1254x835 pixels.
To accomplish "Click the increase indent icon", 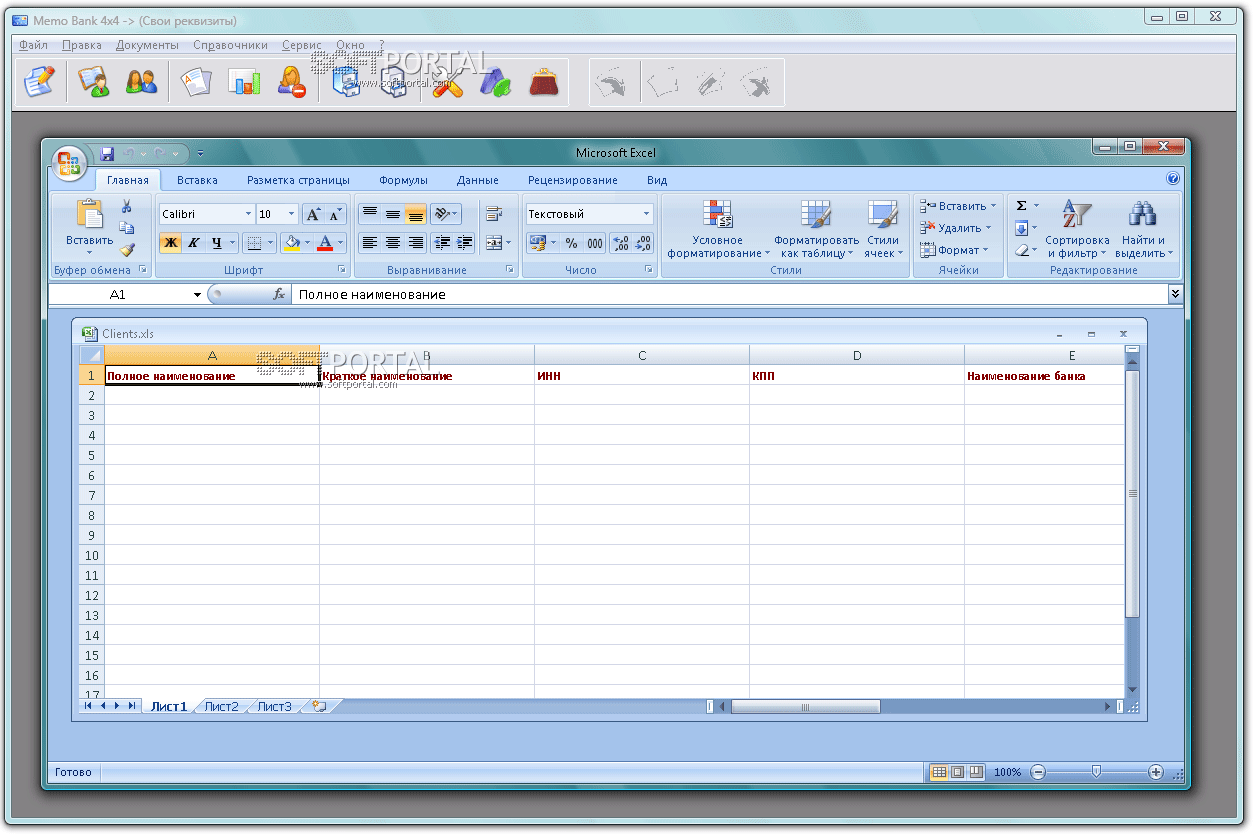I will click(x=465, y=243).
